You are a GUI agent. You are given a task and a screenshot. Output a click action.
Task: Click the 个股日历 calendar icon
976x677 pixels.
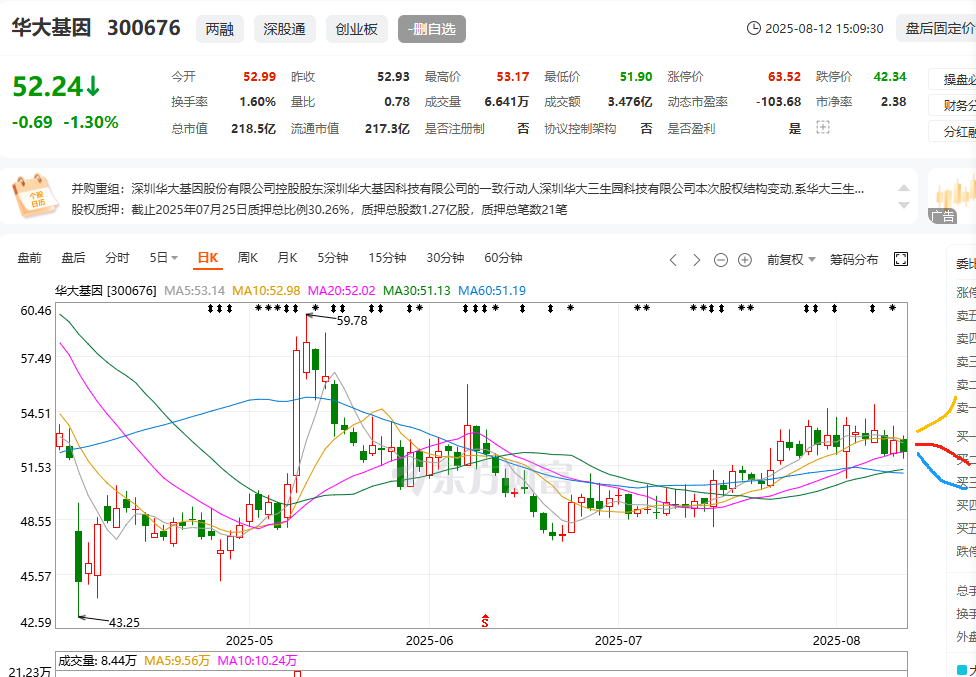pos(35,195)
